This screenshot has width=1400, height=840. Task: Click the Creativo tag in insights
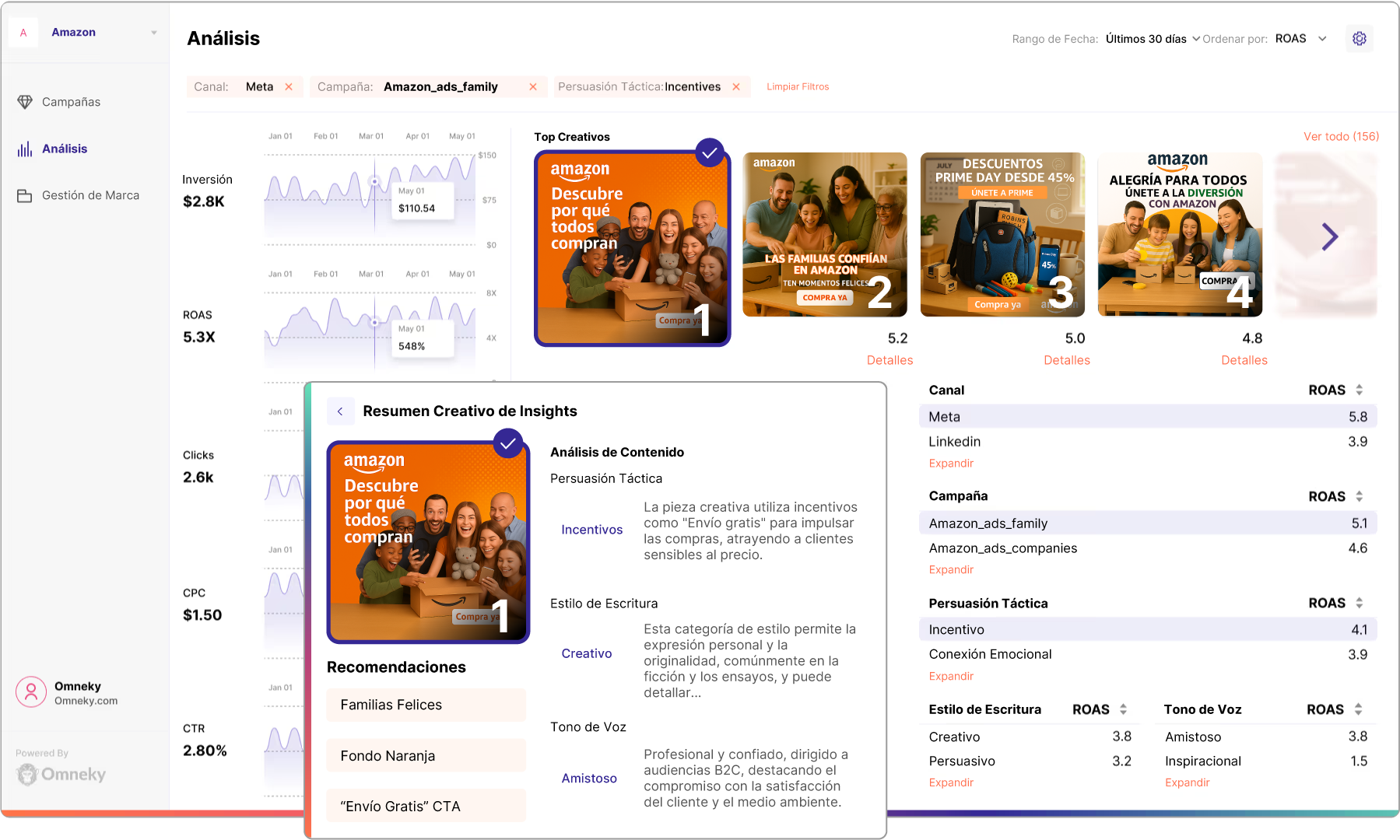(x=587, y=654)
